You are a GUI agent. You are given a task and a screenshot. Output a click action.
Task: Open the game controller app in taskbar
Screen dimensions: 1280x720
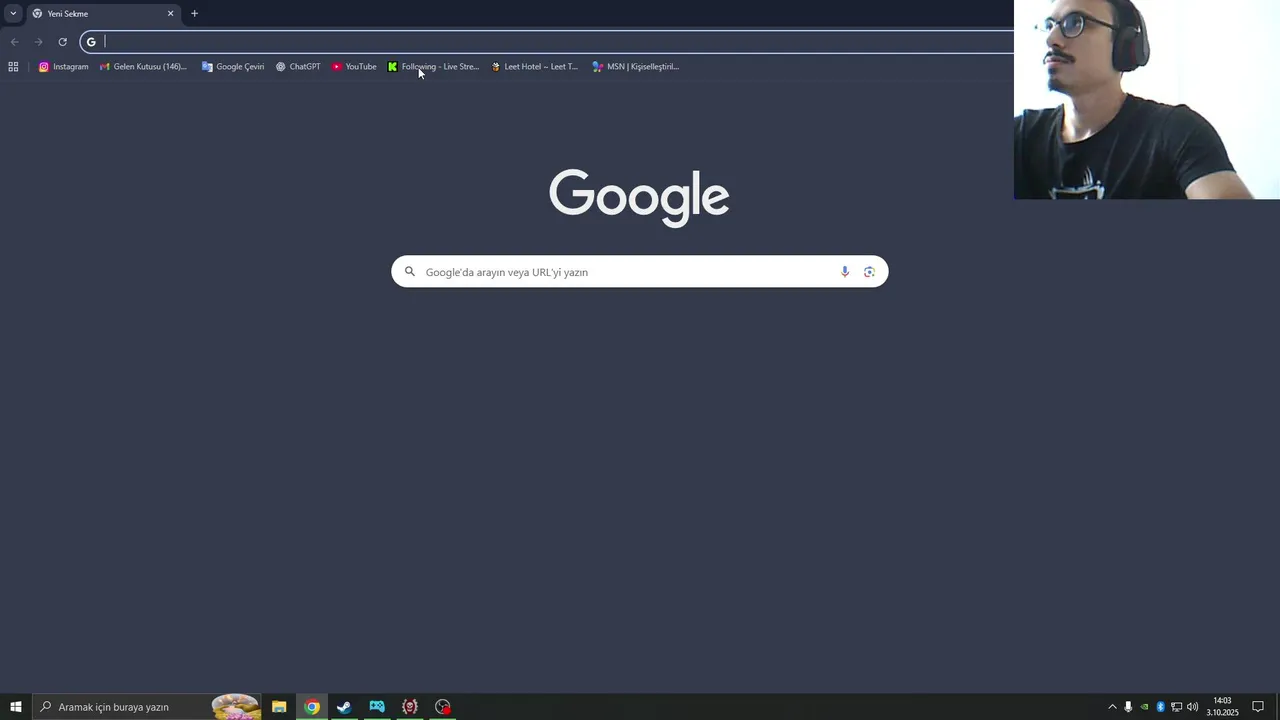pyautogui.click(x=377, y=707)
